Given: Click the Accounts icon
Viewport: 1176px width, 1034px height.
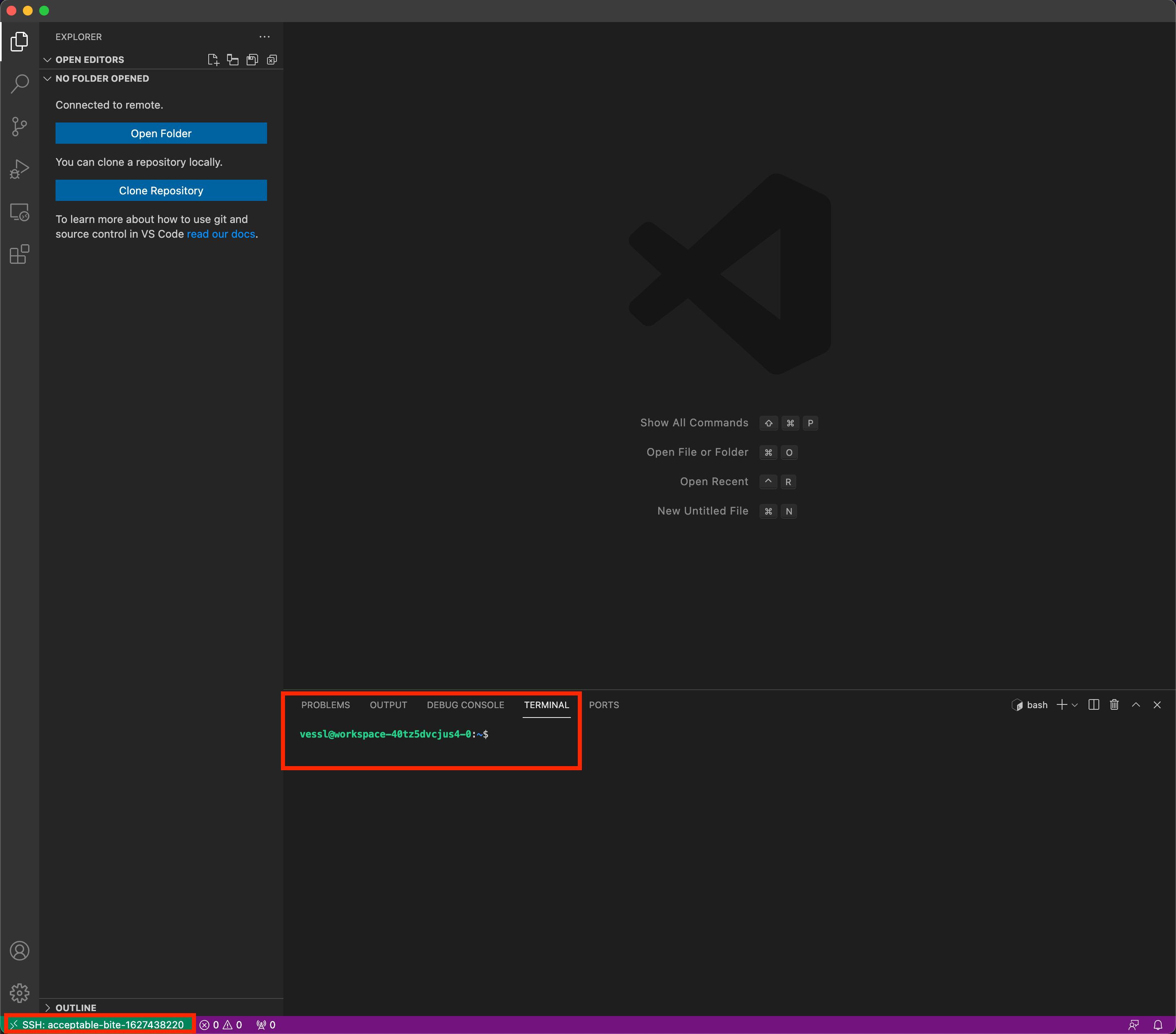Looking at the screenshot, I should click(x=20, y=950).
